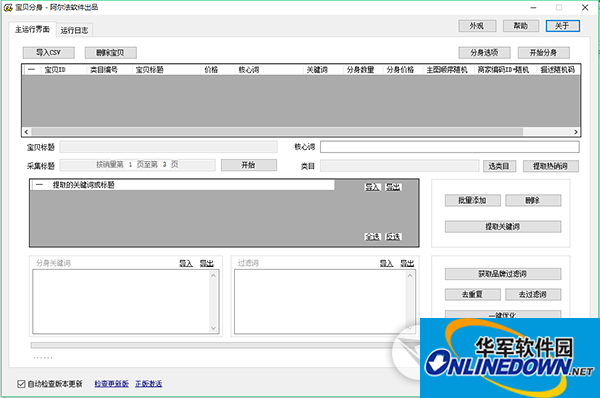Screen dimensions: 600x398
Task: Click the 采集标题 page range field
Action: 138,165
